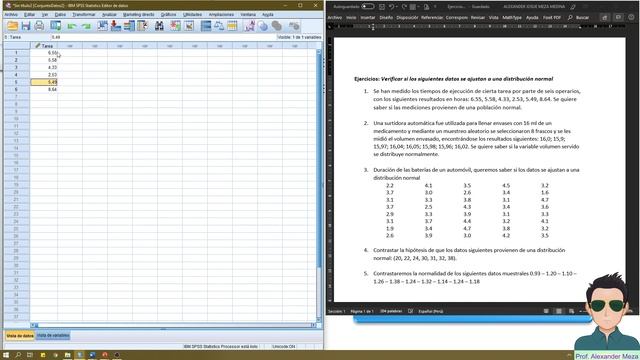This screenshot has width=640, height=360.
Task: Switch to Vista tab in Word
Action: [x=493, y=18]
